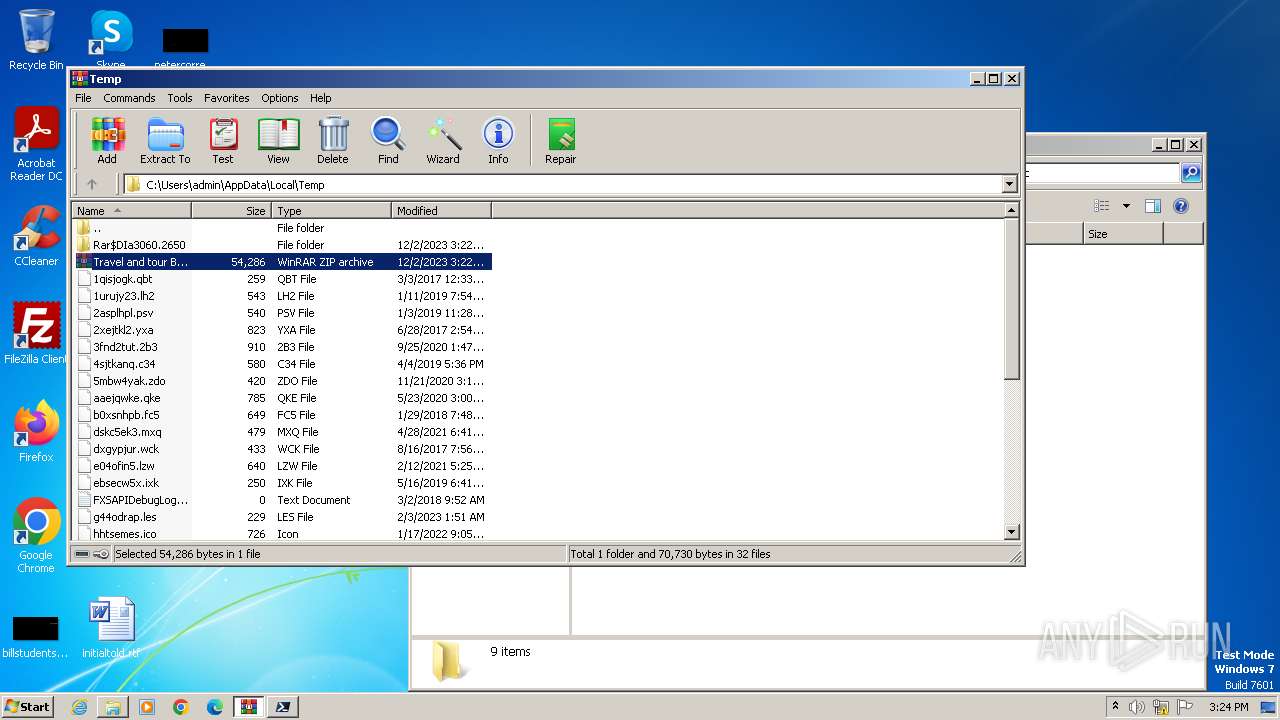Click Chrome icon in taskbar
The height and width of the screenshot is (720, 1280).
[x=181, y=707]
